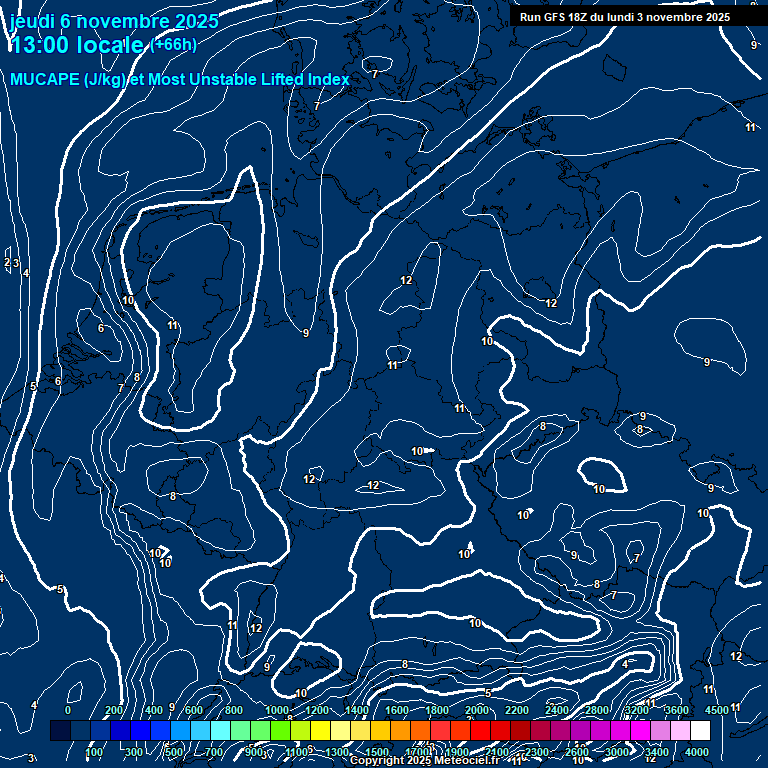The height and width of the screenshot is (768, 768).
Task: Click the '200' legend label
Action: tap(114, 710)
